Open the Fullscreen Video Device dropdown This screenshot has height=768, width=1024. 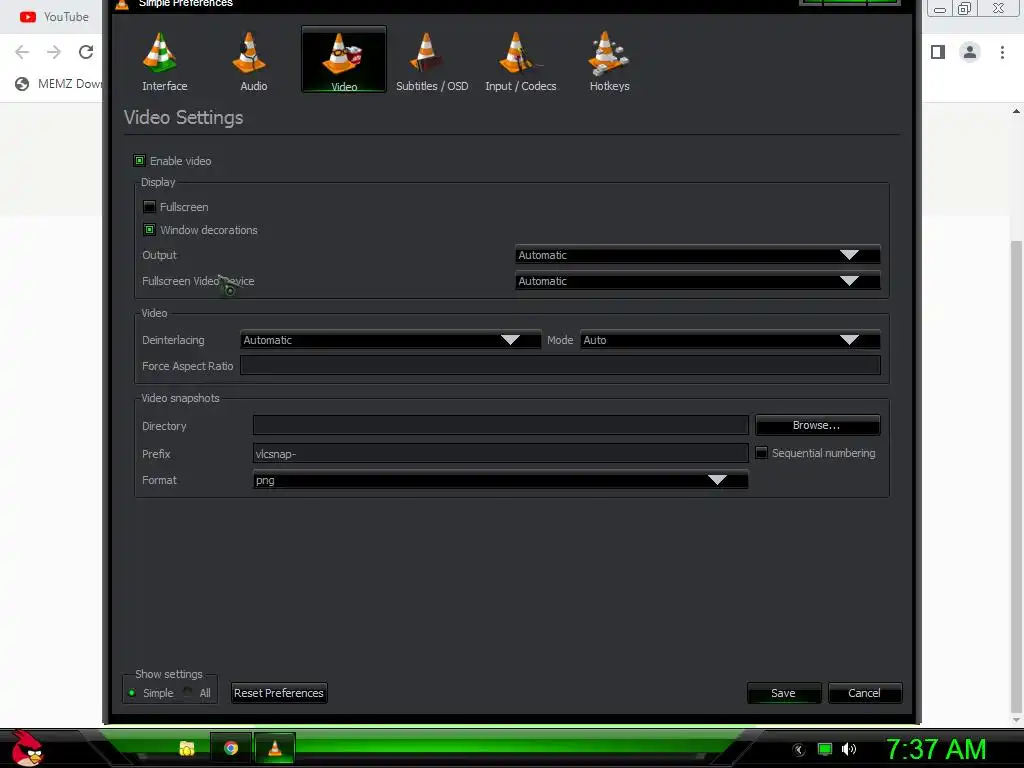point(697,281)
